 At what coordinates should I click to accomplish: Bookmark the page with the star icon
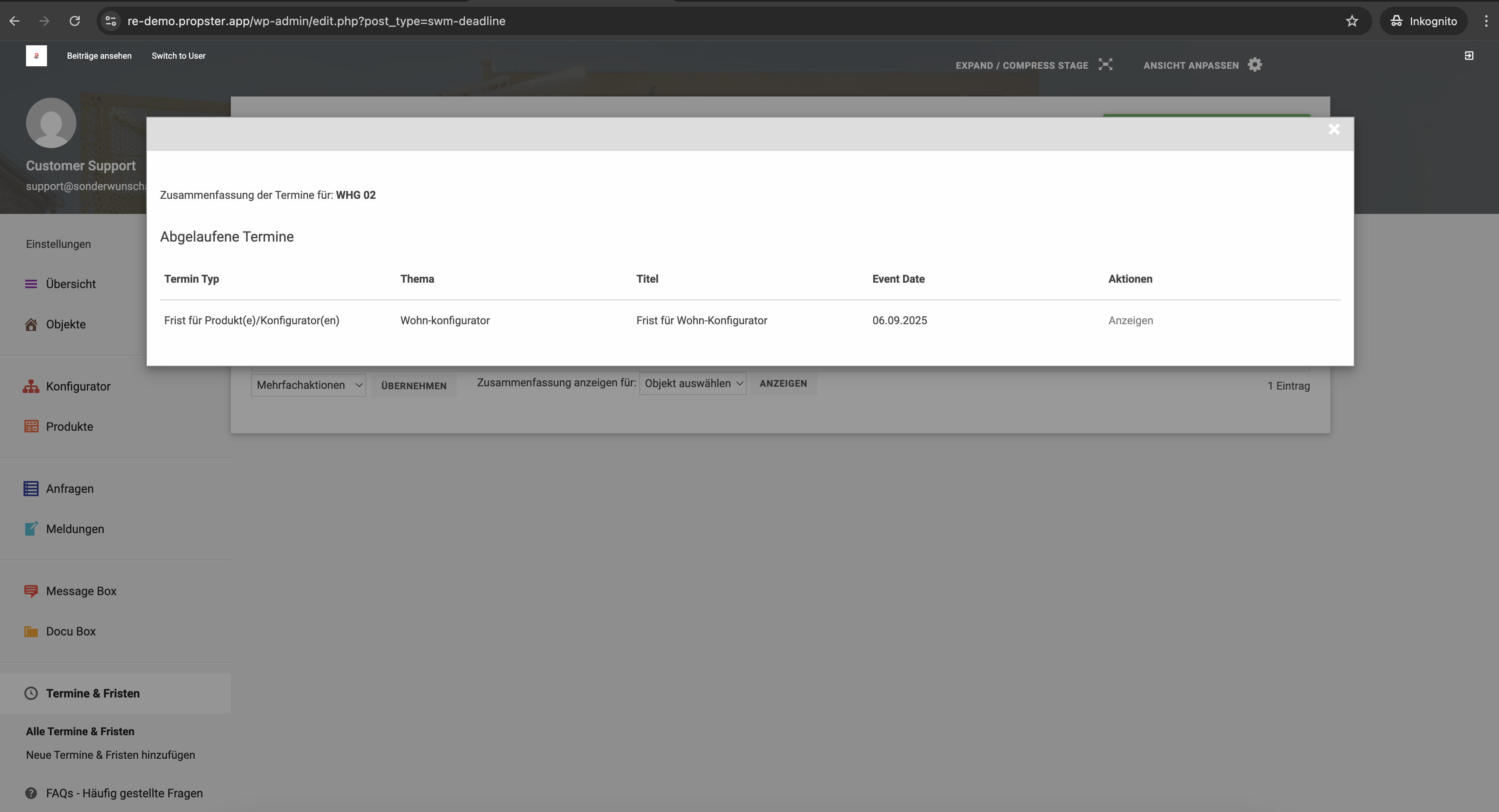click(x=1351, y=21)
